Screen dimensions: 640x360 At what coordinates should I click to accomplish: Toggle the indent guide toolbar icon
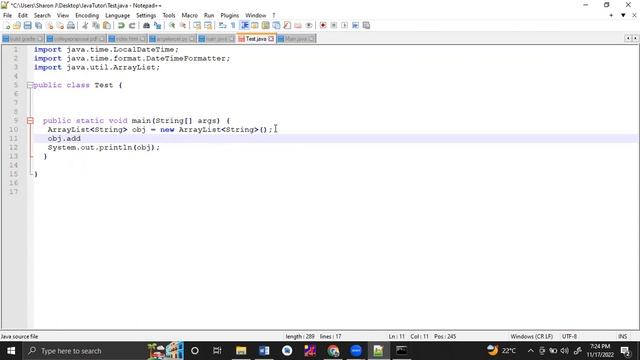point(244,25)
